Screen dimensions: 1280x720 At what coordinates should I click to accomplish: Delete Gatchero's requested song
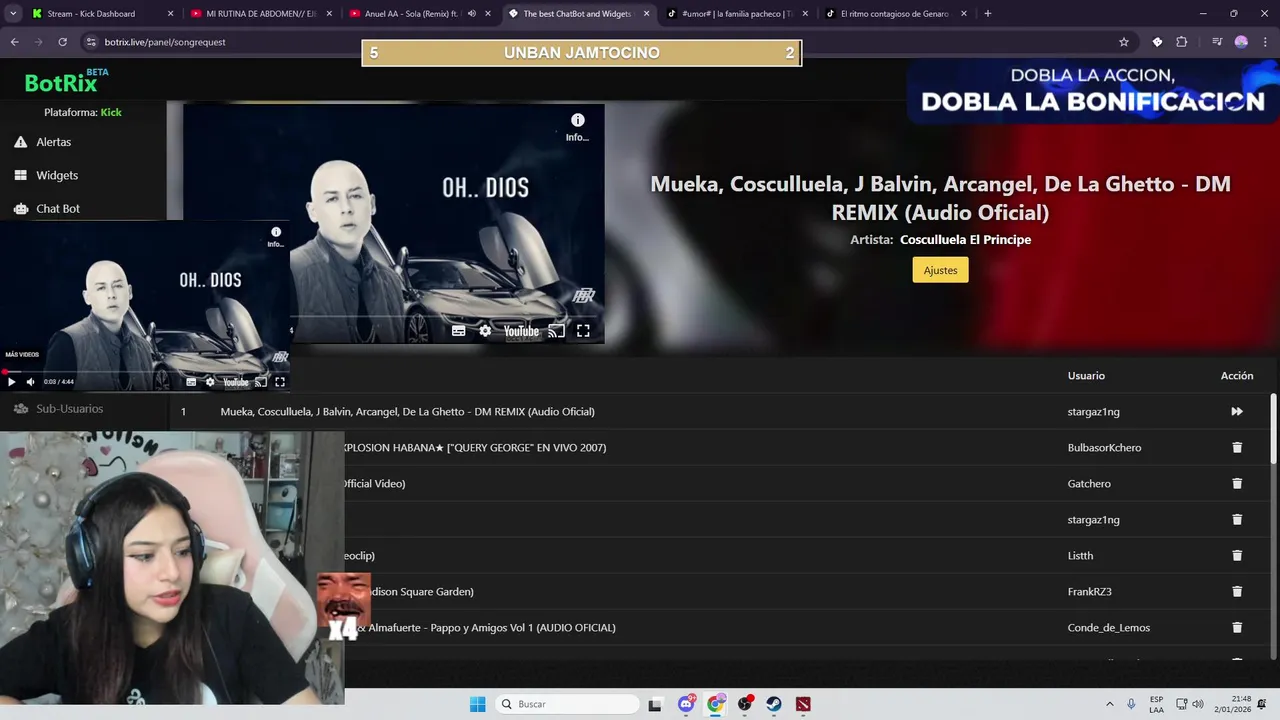tap(1237, 483)
